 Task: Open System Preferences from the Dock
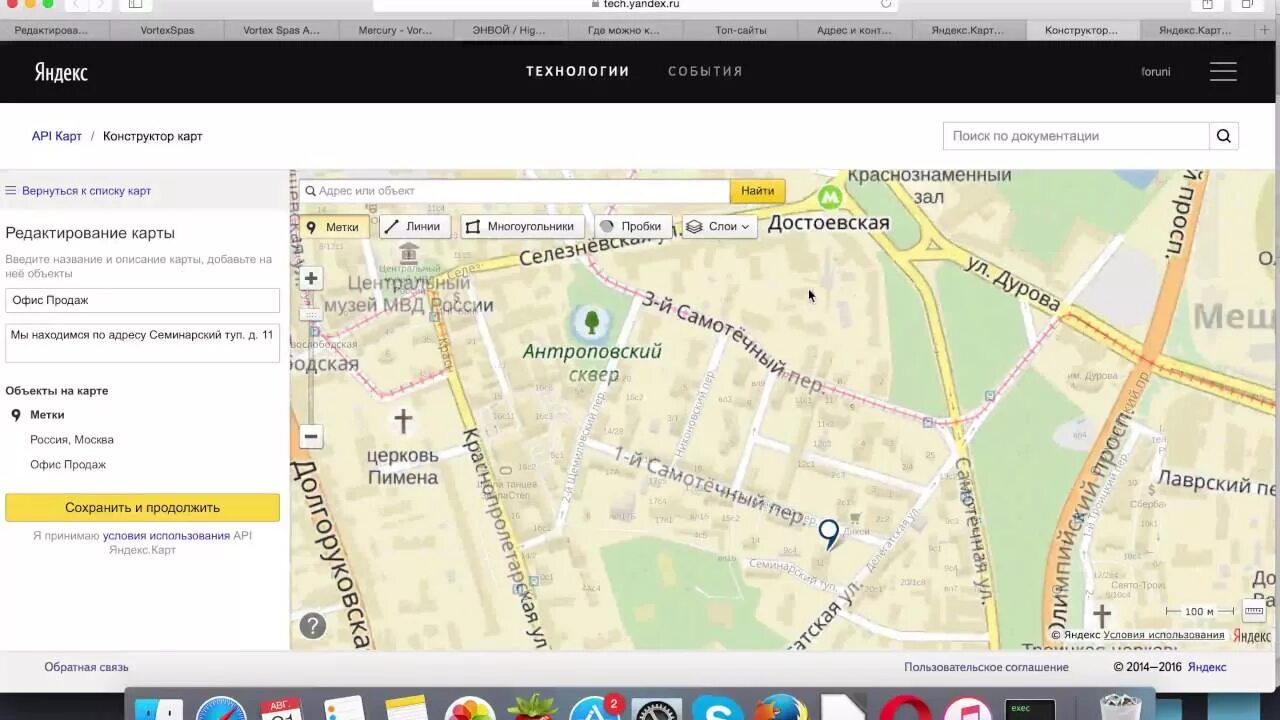(656, 709)
